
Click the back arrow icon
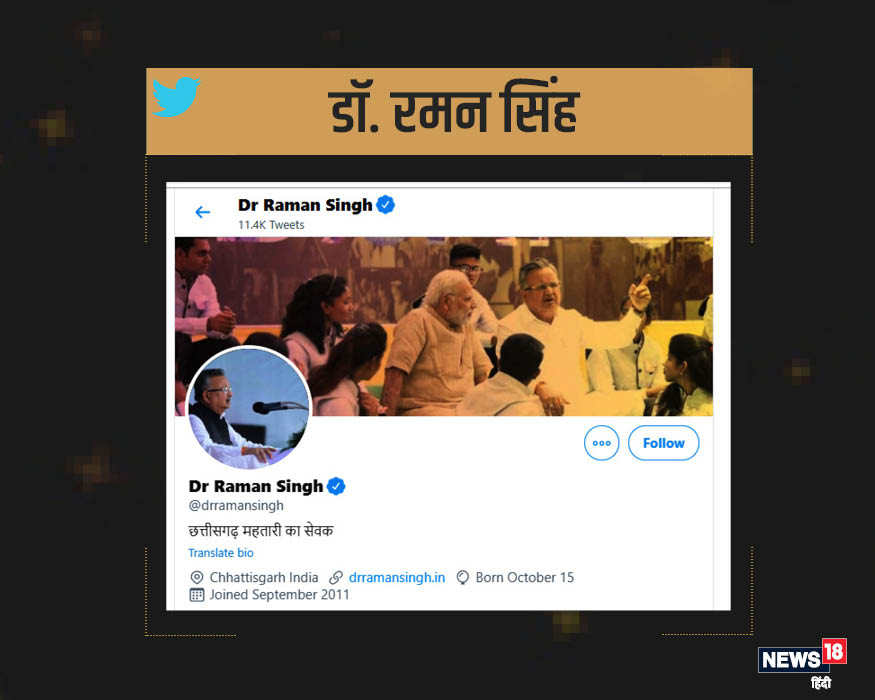tap(203, 212)
